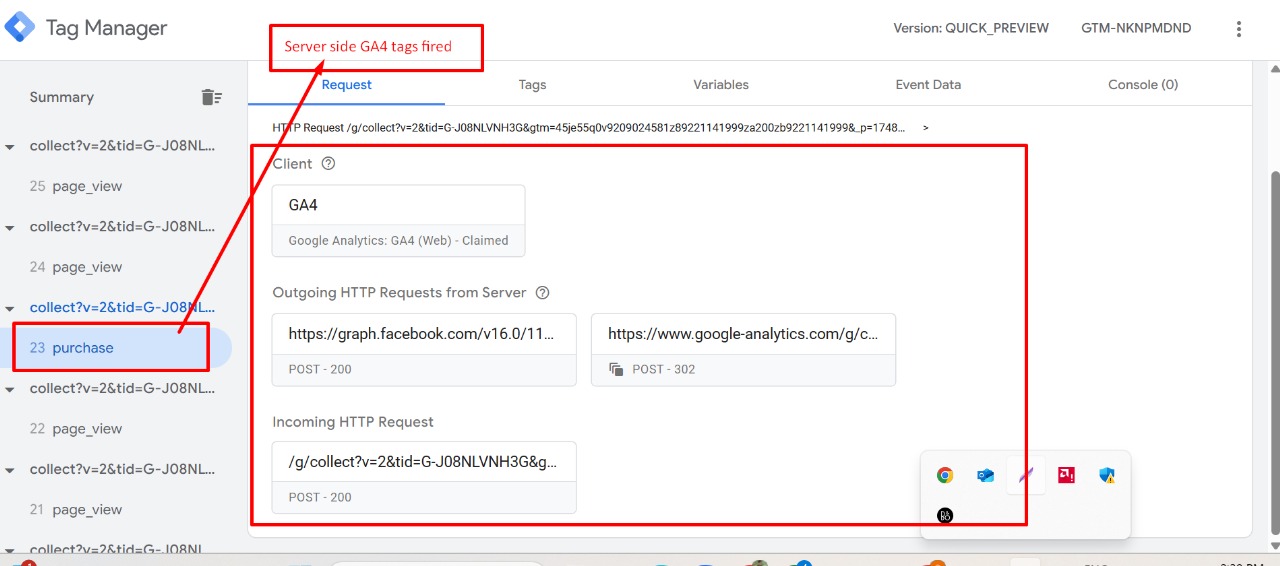Image resolution: width=1280 pixels, height=566 pixels.
Task: Collapse the collect group above 23 purchase
Action: pyautogui.click(x=10, y=309)
